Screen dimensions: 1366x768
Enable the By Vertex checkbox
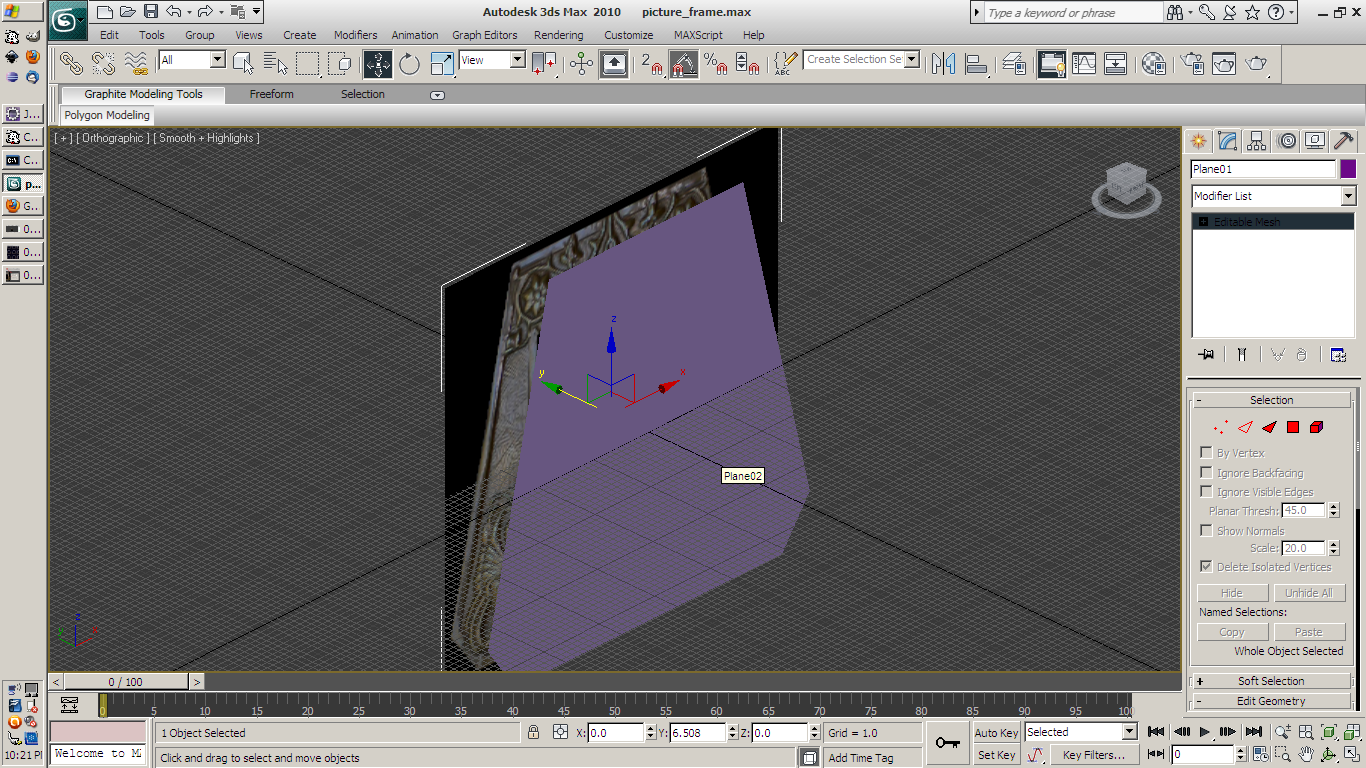tap(1206, 453)
